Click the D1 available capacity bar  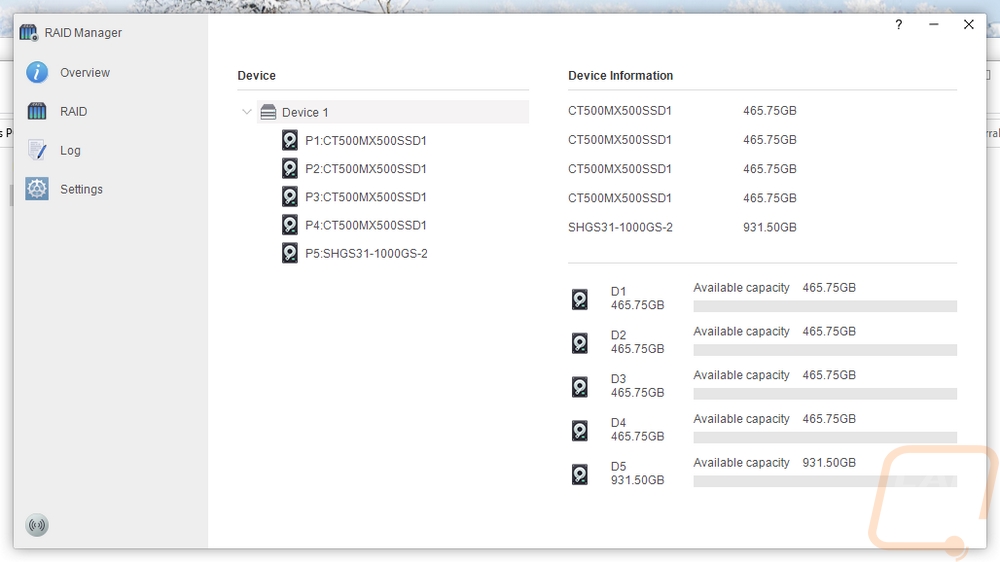(825, 306)
